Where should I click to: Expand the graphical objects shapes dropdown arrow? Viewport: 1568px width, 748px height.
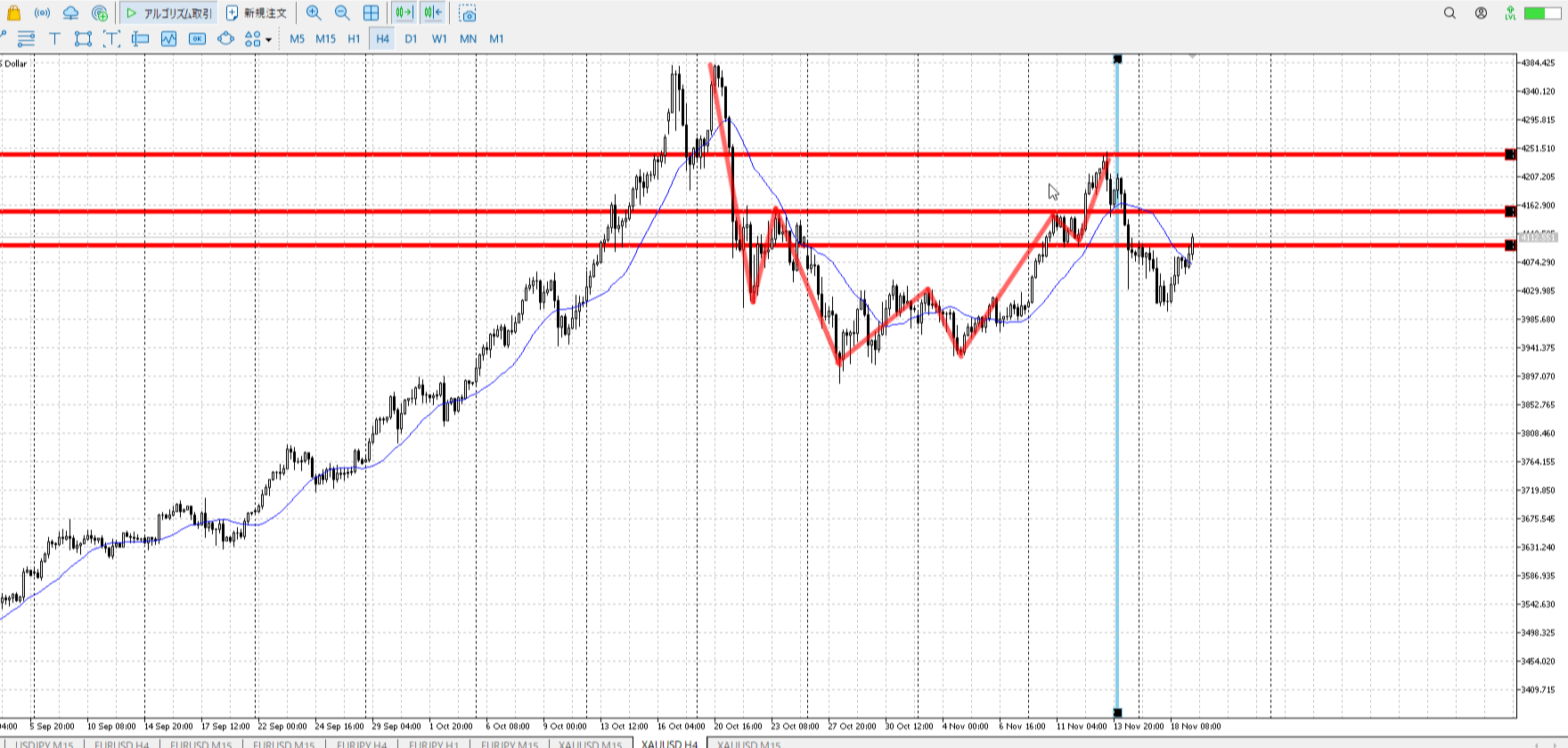pyautogui.click(x=268, y=39)
